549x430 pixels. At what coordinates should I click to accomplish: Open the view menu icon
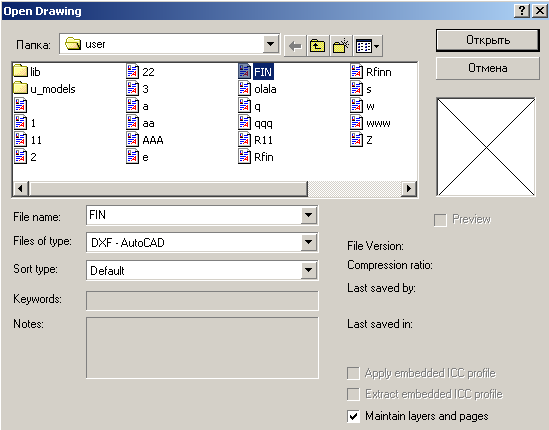pyautogui.click(x=368, y=46)
